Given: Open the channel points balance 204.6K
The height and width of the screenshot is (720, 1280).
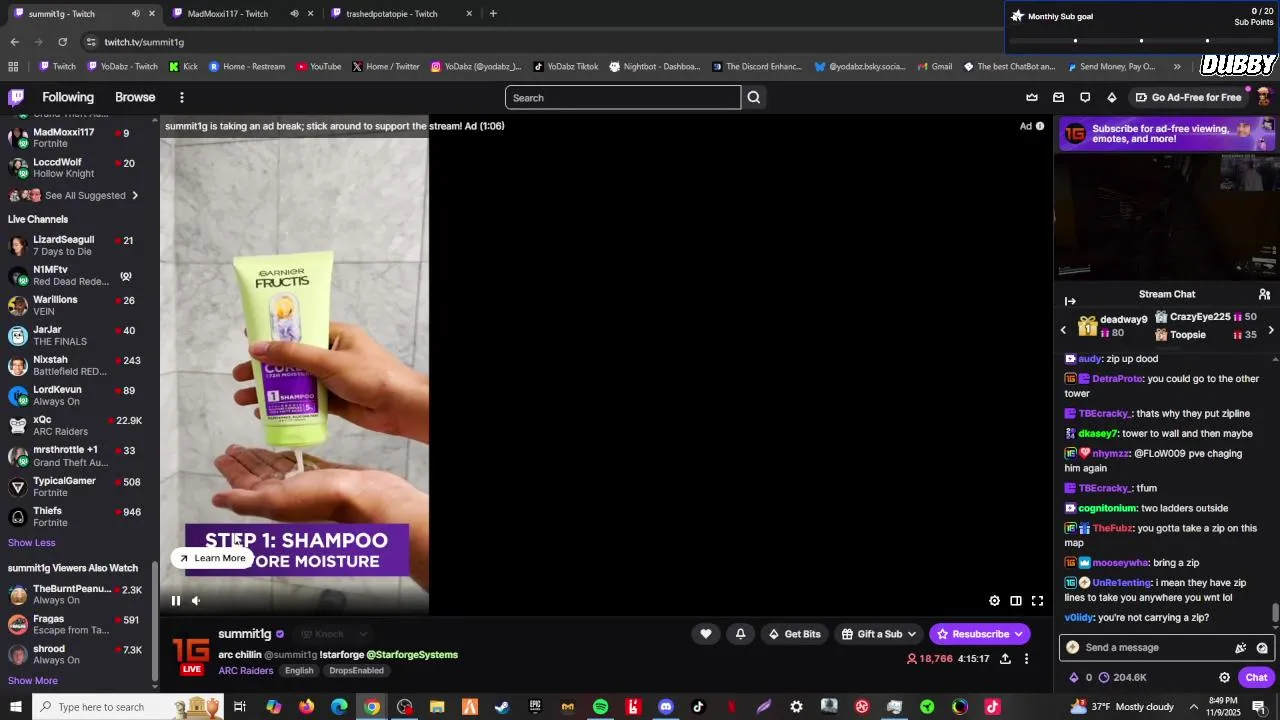Looking at the screenshot, I should pos(1121,677).
